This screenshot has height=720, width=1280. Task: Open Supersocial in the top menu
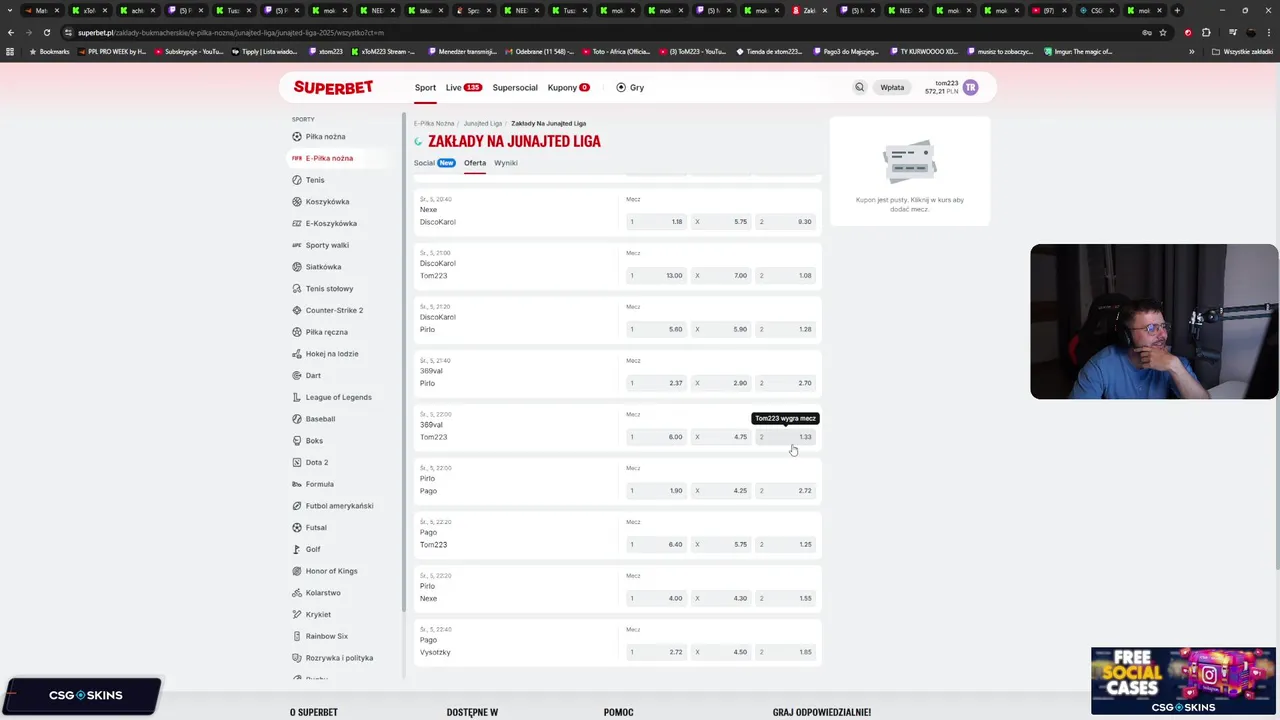tap(515, 87)
